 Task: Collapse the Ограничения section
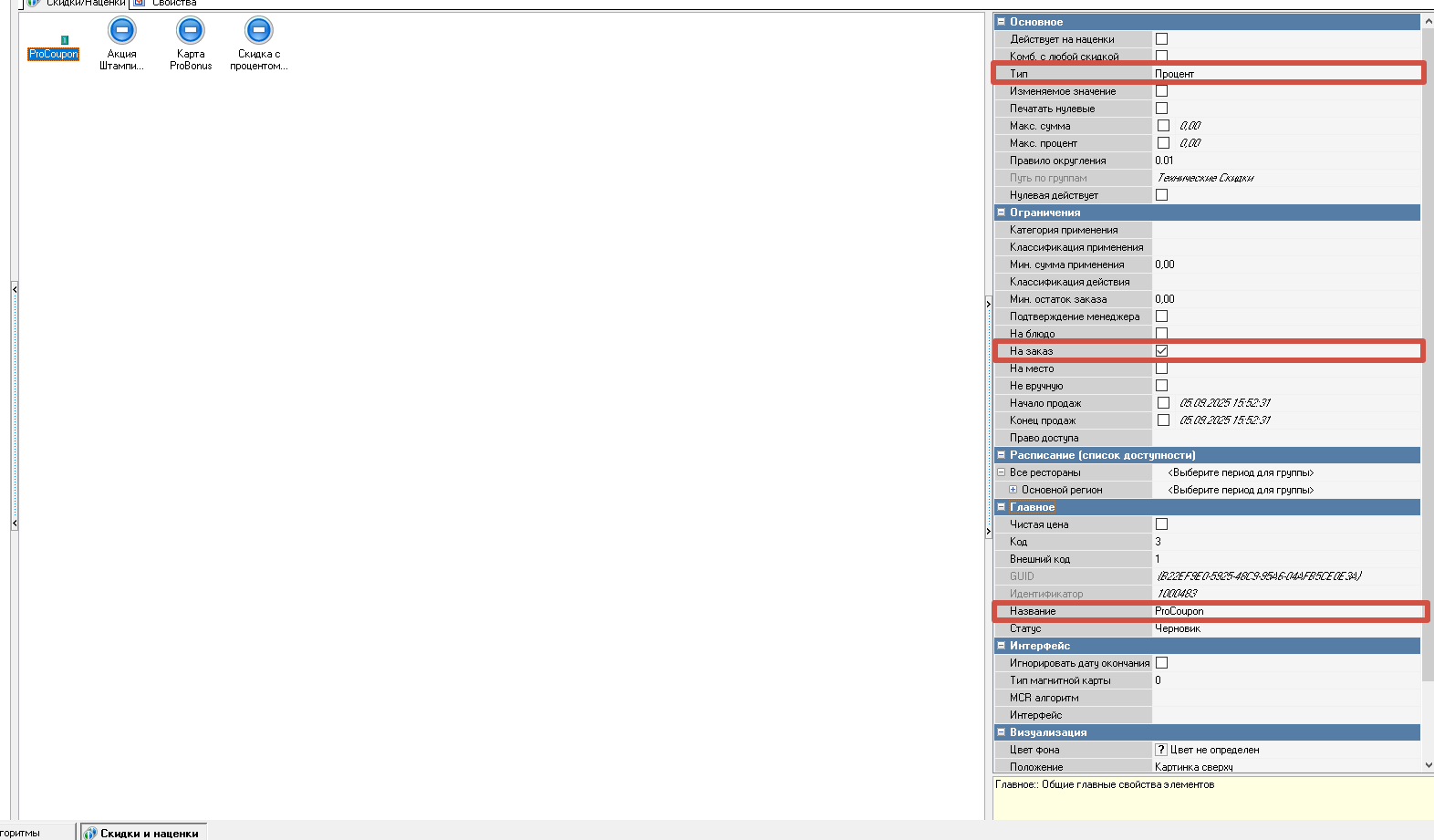[x=1001, y=213]
